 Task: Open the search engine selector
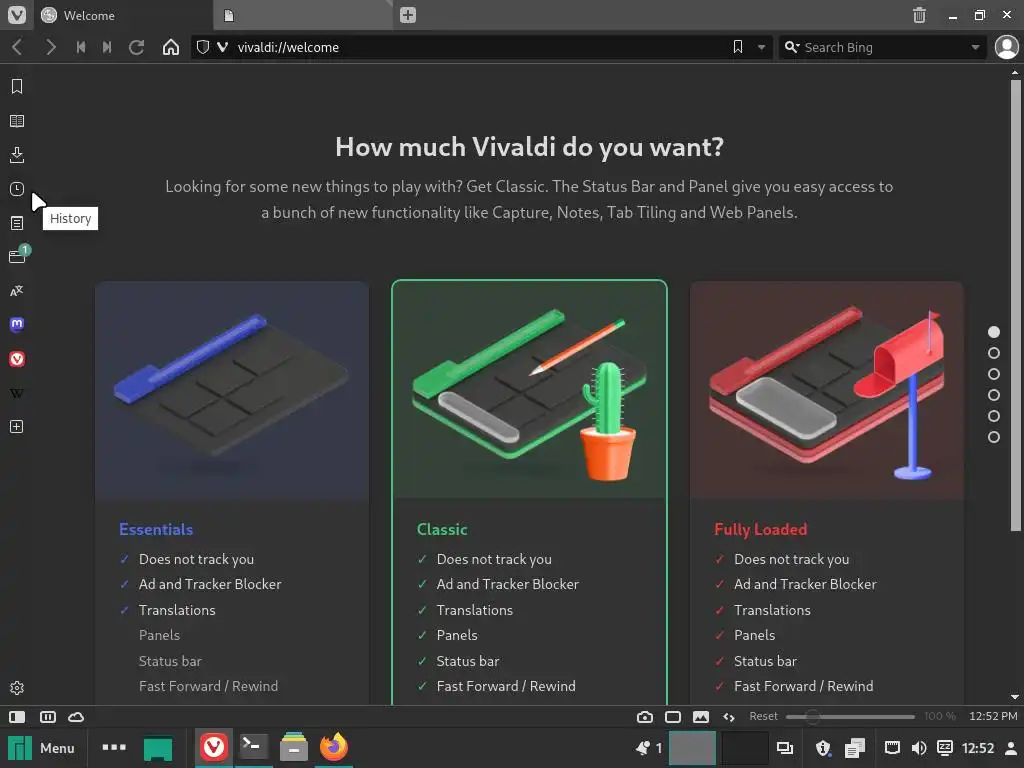point(792,47)
